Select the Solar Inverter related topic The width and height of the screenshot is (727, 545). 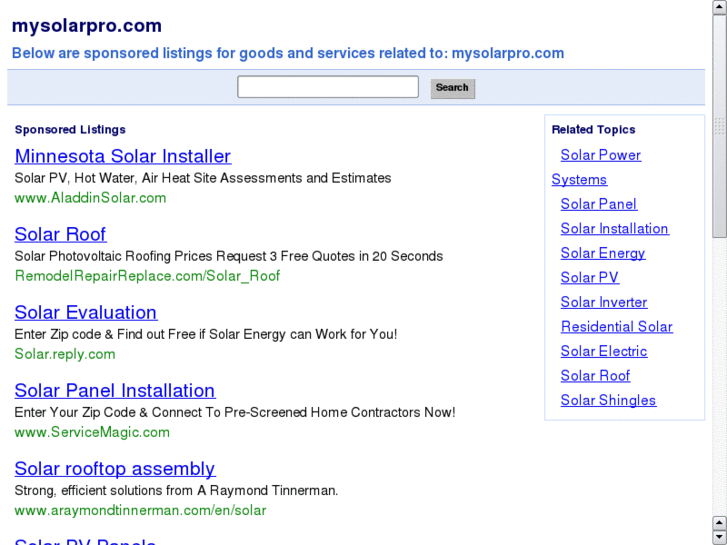pos(603,302)
